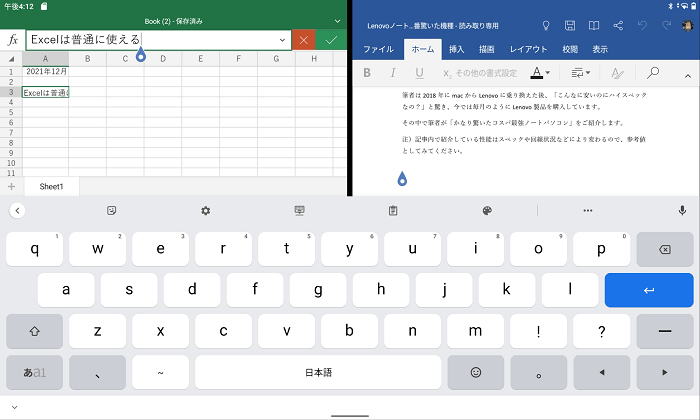This screenshot has width=700, height=420.
Task: Open keyboard more options ellipsis
Action: 588,211
